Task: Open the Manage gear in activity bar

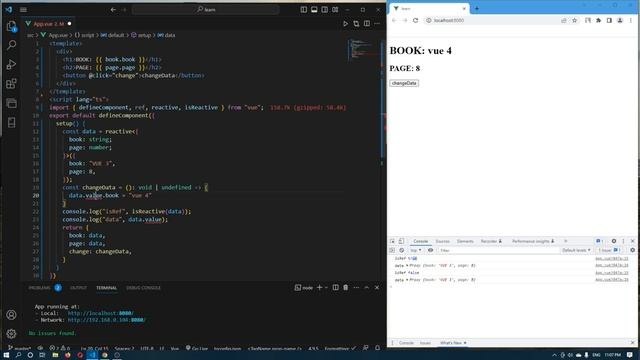Action: click(11, 333)
